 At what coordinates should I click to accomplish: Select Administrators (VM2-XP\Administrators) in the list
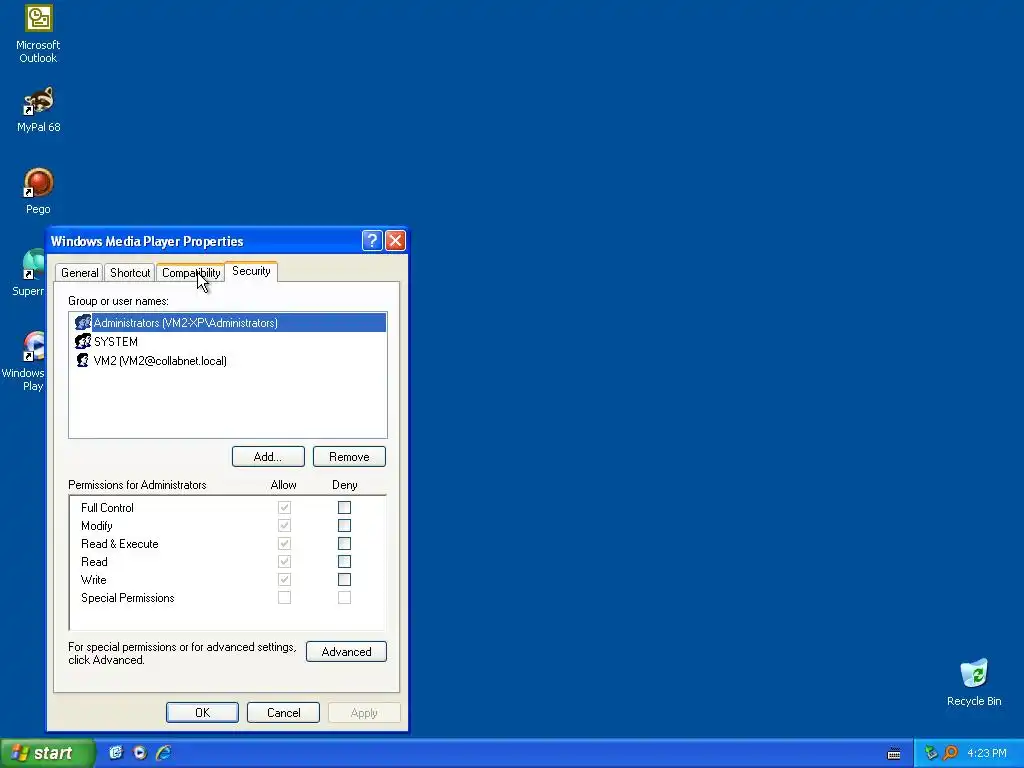point(228,323)
